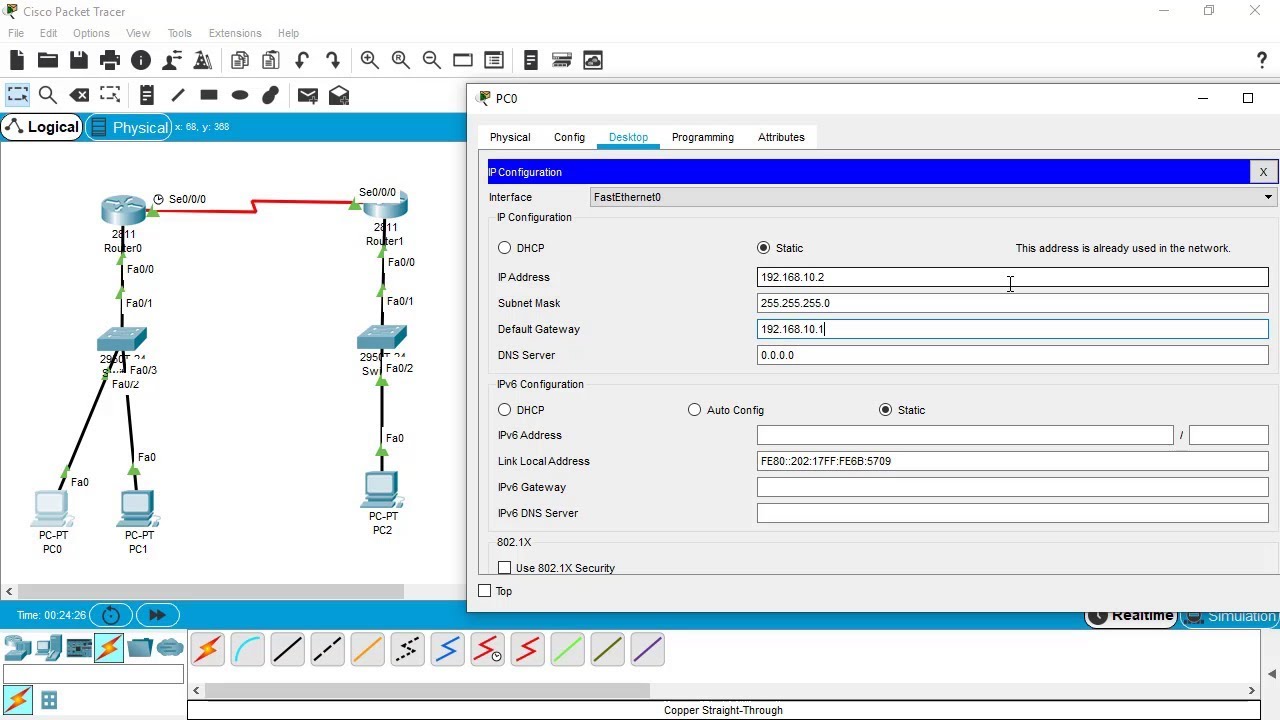Viewport: 1280px width, 720px height.
Task: Paste with the toolbar clipboard icon
Action: [270, 60]
